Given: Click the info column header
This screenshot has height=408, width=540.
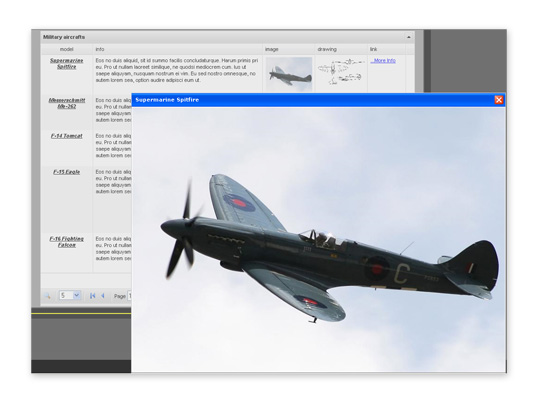Looking at the screenshot, I should pos(177,49).
